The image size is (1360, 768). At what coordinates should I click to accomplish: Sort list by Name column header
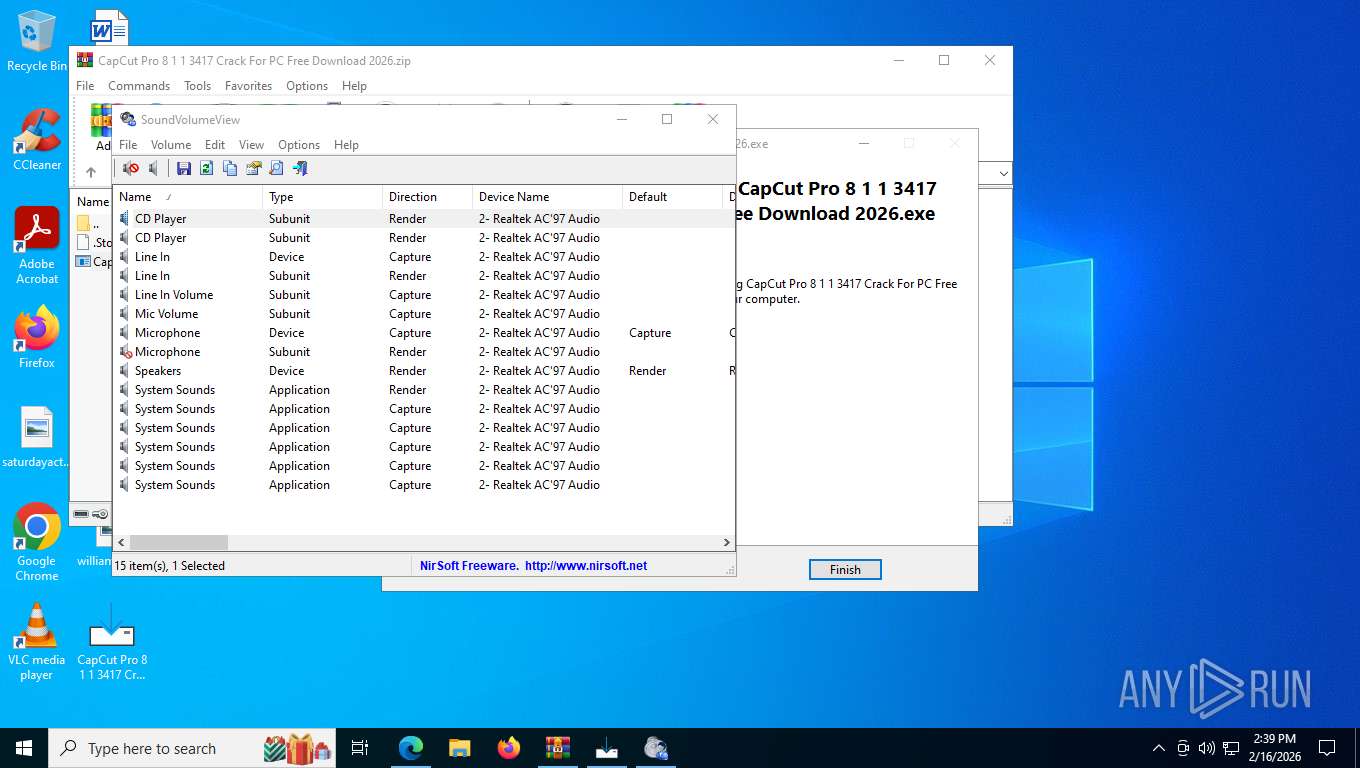[188, 197]
